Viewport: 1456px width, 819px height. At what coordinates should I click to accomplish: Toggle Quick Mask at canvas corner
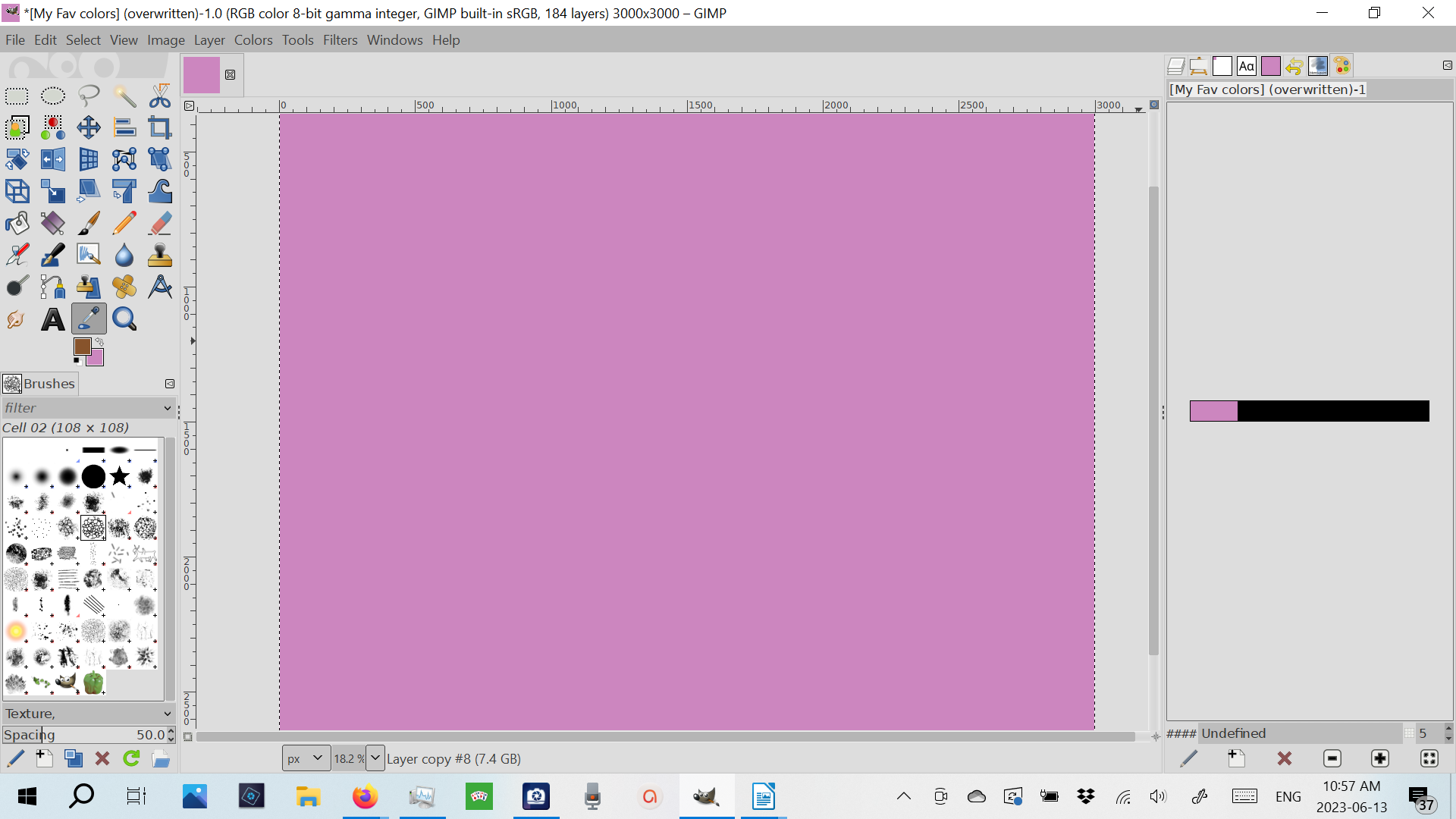point(188,736)
